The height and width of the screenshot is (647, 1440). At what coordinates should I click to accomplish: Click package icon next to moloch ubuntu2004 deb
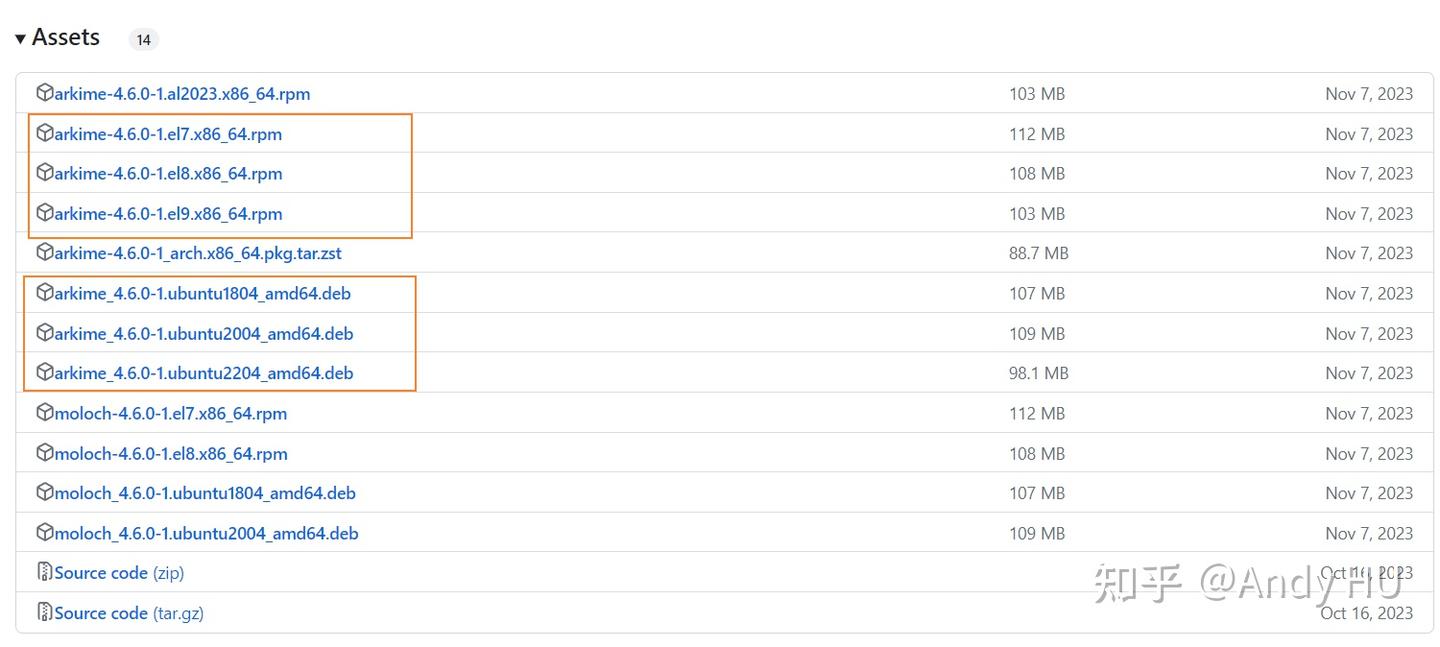(x=44, y=533)
